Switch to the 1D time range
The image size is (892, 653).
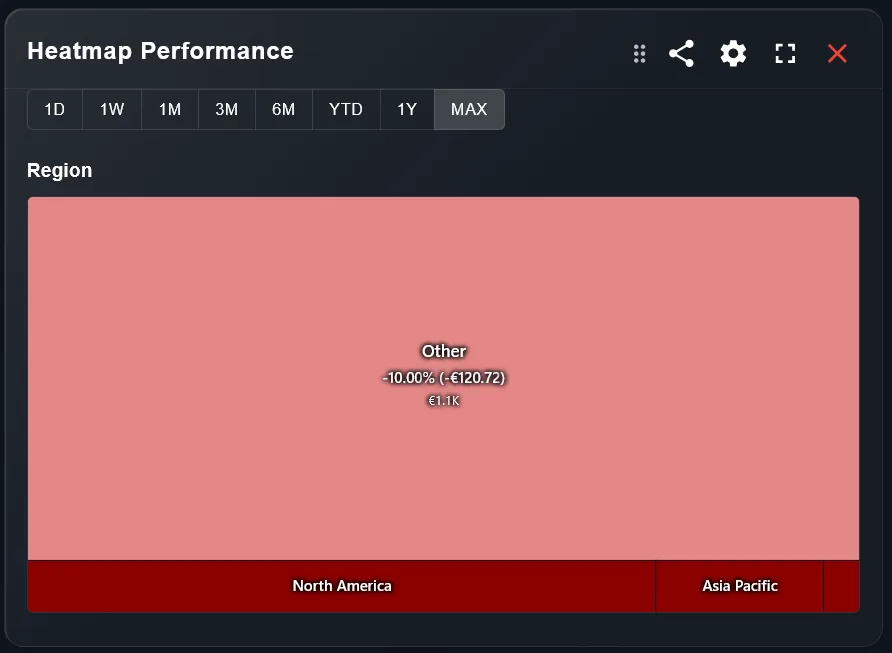pos(54,109)
